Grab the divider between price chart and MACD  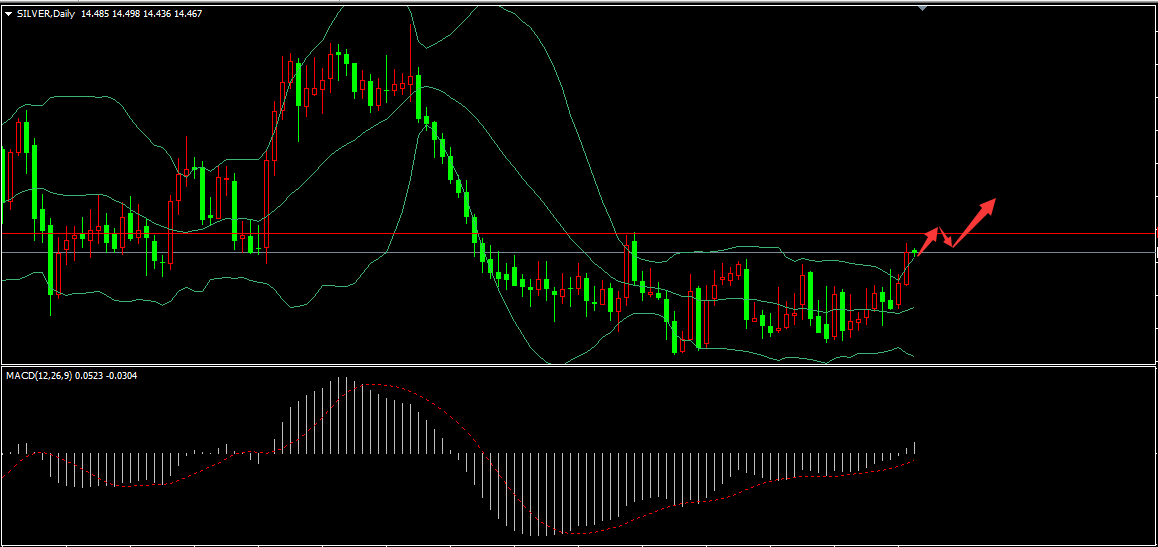pos(579,365)
